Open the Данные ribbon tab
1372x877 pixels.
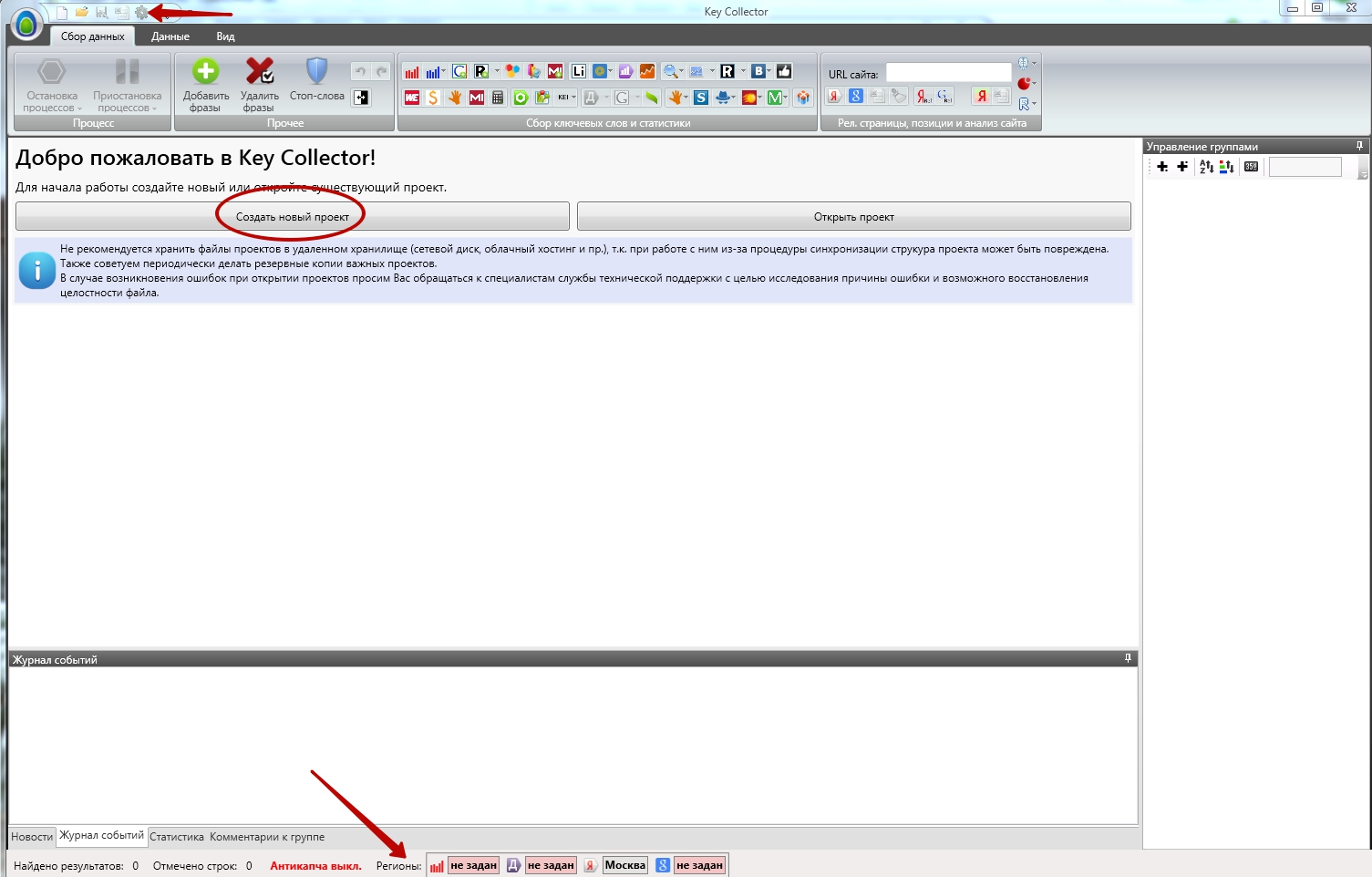[x=170, y=36]
